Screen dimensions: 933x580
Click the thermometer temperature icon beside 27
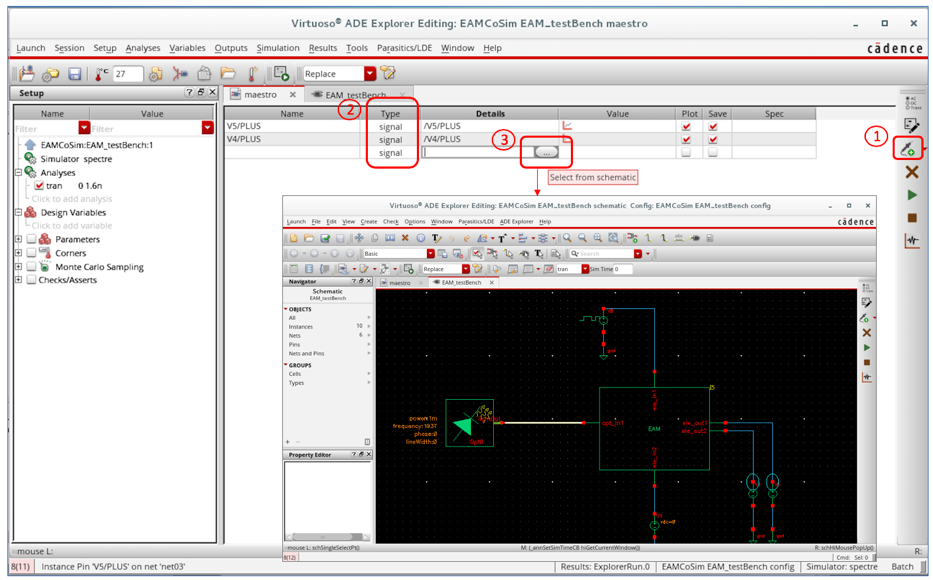(100, 74)
